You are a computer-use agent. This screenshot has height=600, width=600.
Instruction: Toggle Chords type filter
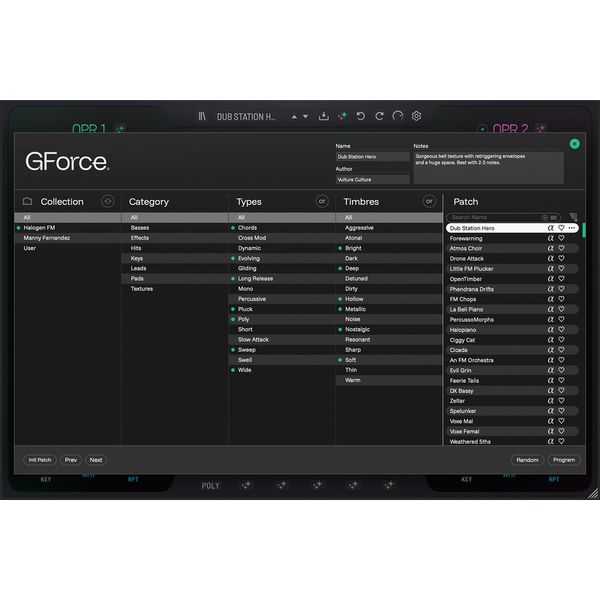click(x=282, y=228)
